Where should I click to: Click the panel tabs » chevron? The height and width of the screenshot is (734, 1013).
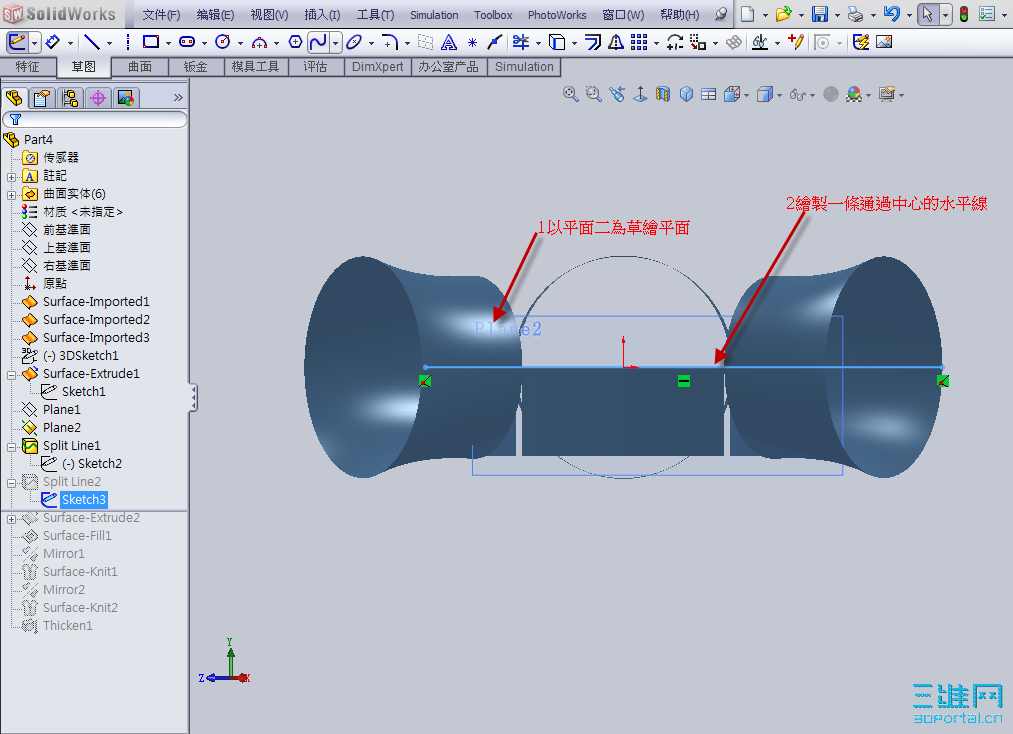click(x=178, y=98)
